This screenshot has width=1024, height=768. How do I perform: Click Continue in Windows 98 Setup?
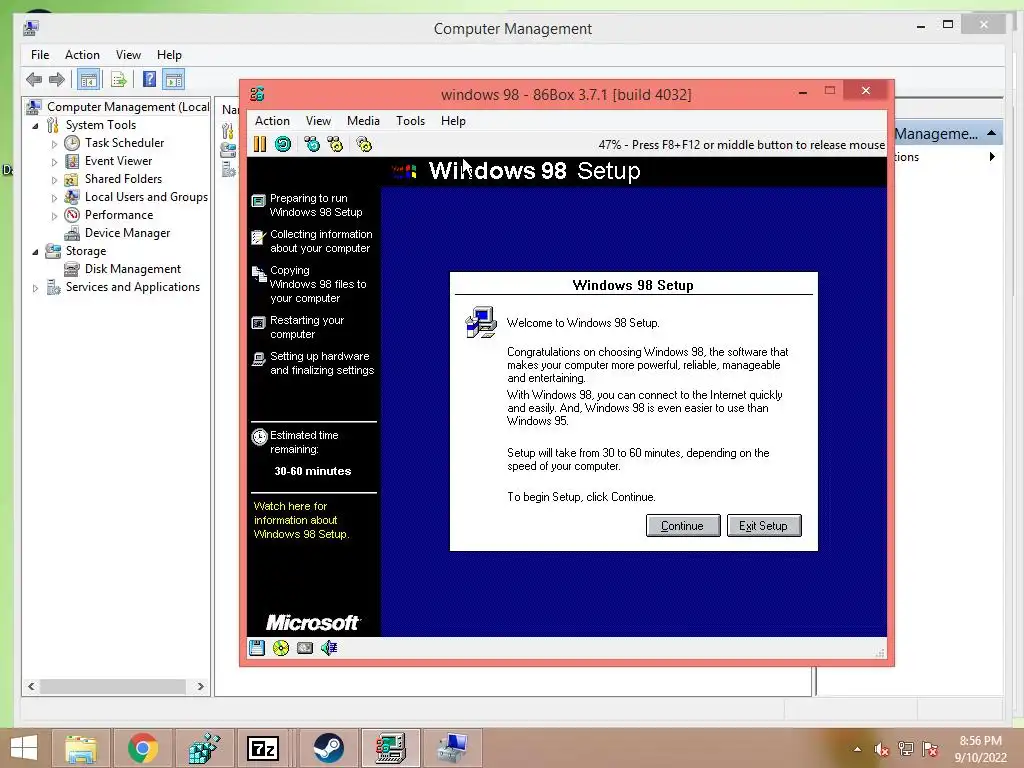pos(683,526)
